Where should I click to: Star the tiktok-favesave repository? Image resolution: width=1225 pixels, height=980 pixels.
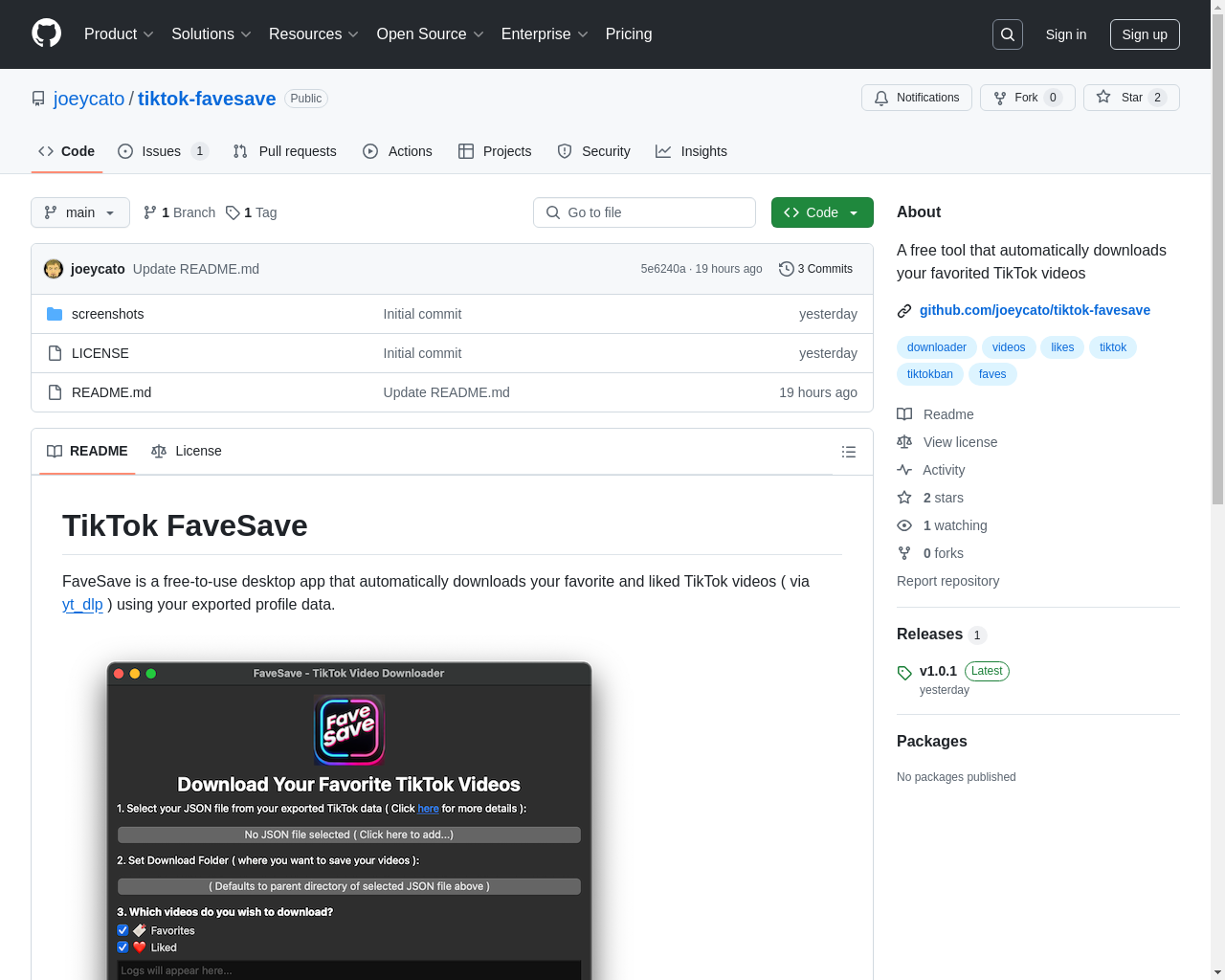tap(1131, 98)
